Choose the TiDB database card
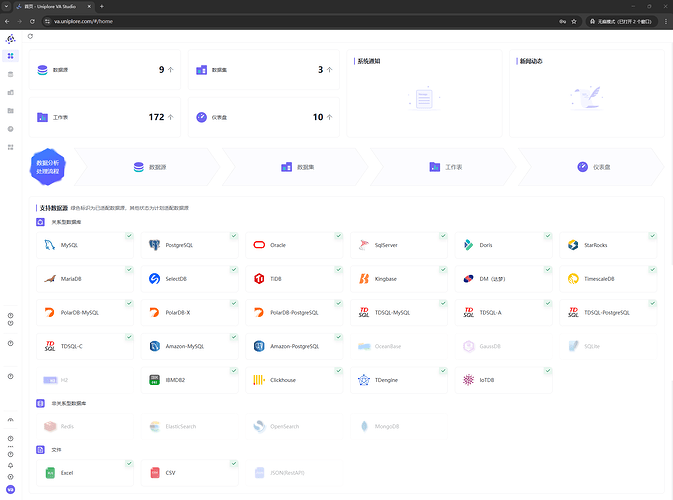The image size is (673, 500). 294,279
